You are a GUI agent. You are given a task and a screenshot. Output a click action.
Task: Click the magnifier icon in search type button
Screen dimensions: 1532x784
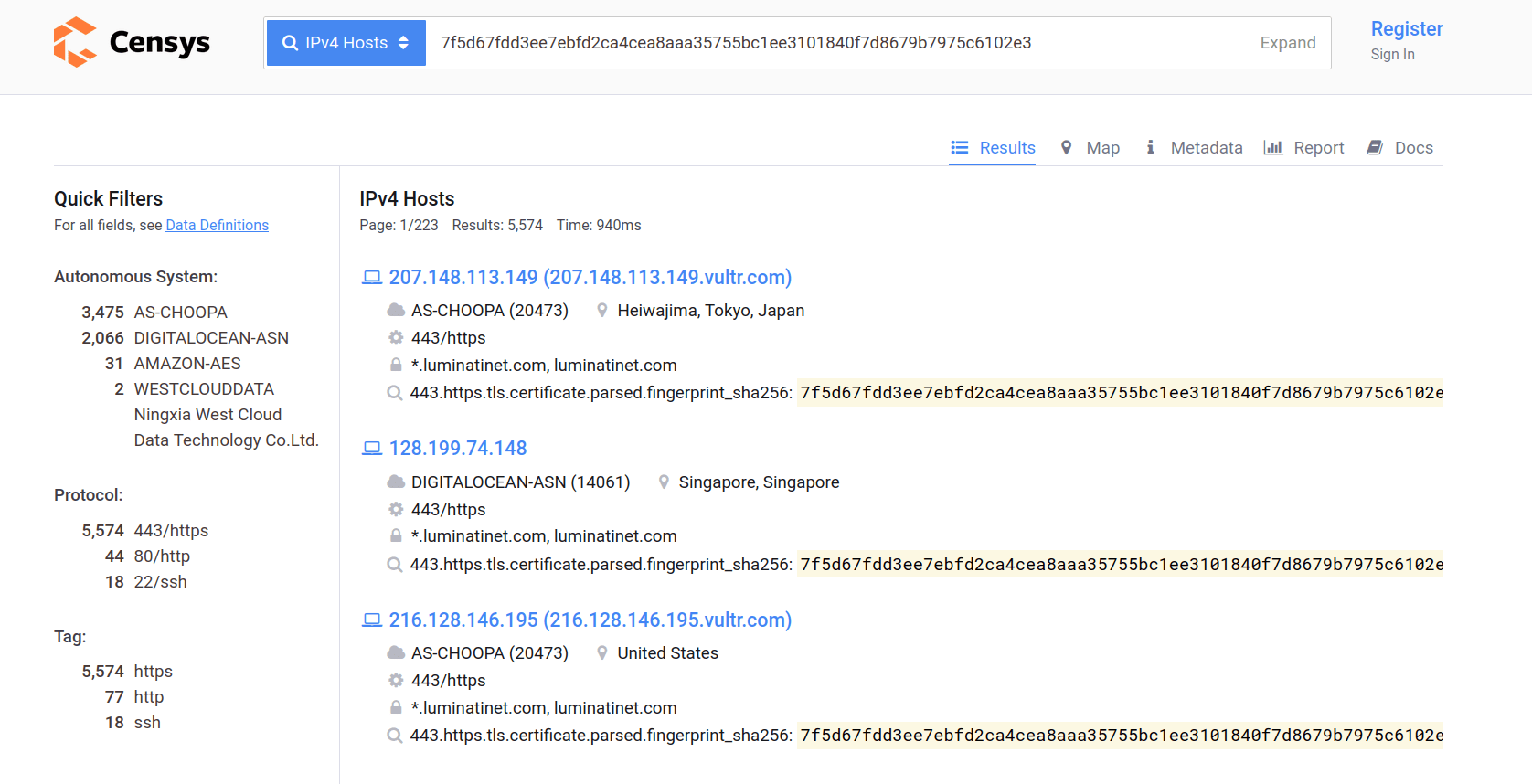coord(290,43)
